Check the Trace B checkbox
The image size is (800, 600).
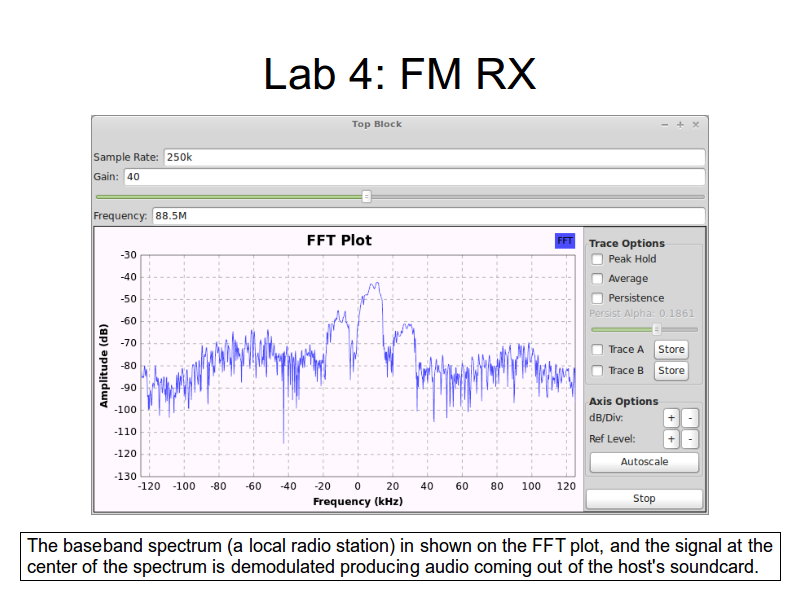point(597,371)
